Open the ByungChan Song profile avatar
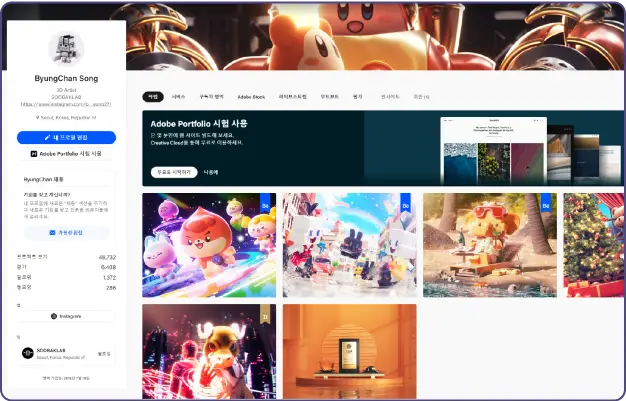626x401 pixels. (x=66, y=49)
